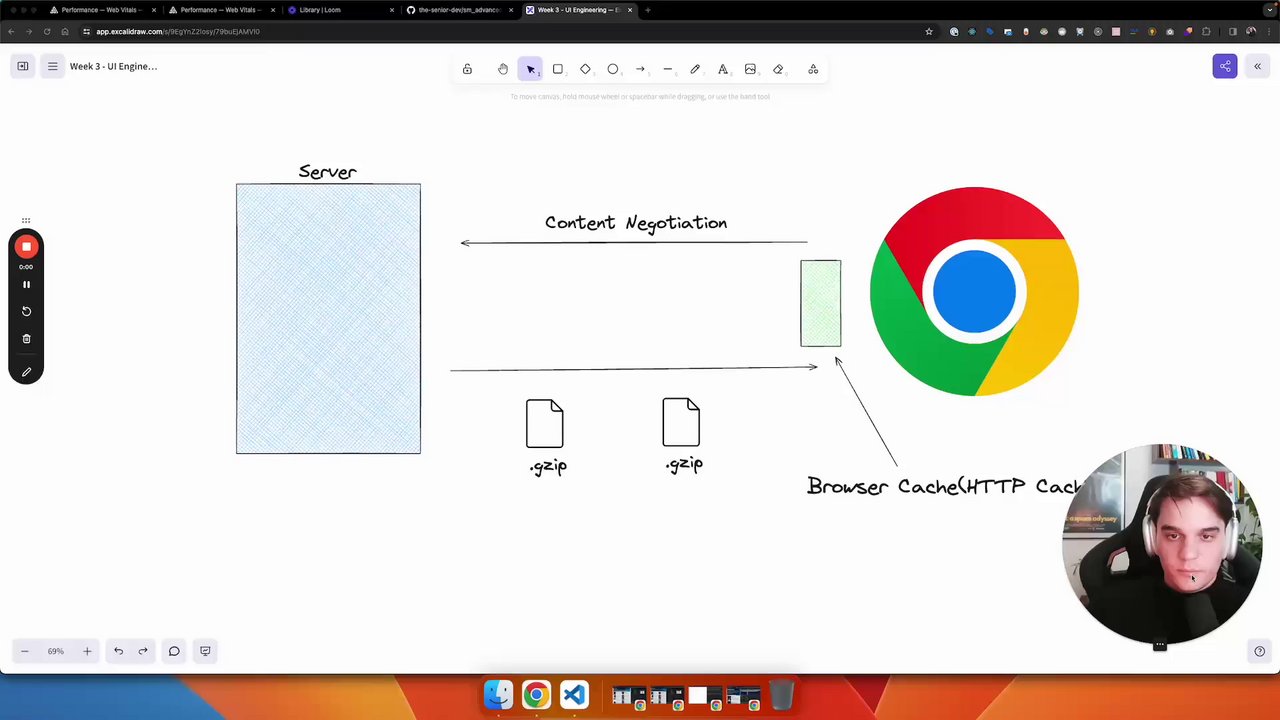Click the Loom webcam bubble options button
This screenshot has width=1280, height=720.
[x=1160, y=646]
